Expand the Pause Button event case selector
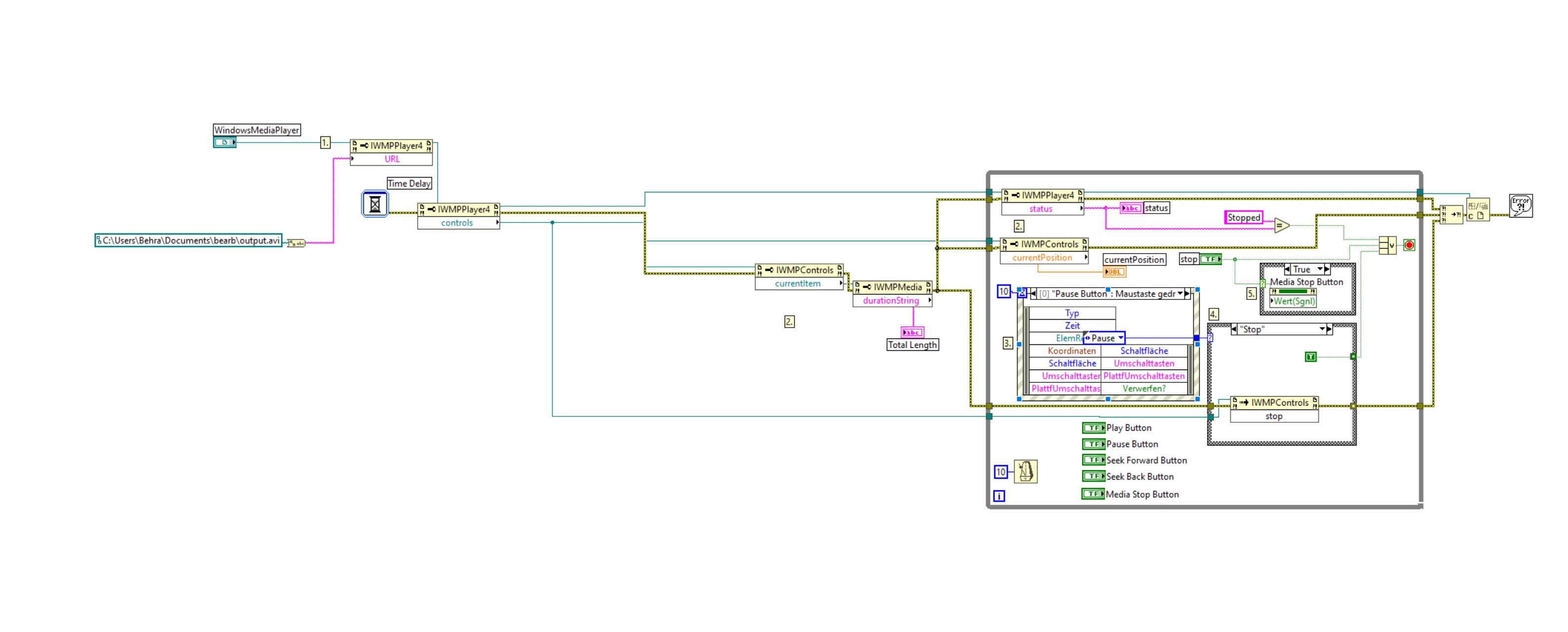 coord(1180,294)
